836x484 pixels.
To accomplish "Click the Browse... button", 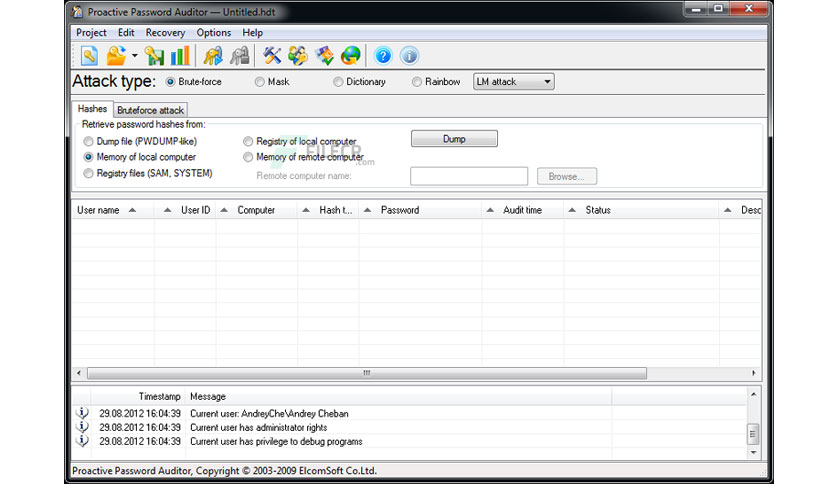I will click(567, 176).
